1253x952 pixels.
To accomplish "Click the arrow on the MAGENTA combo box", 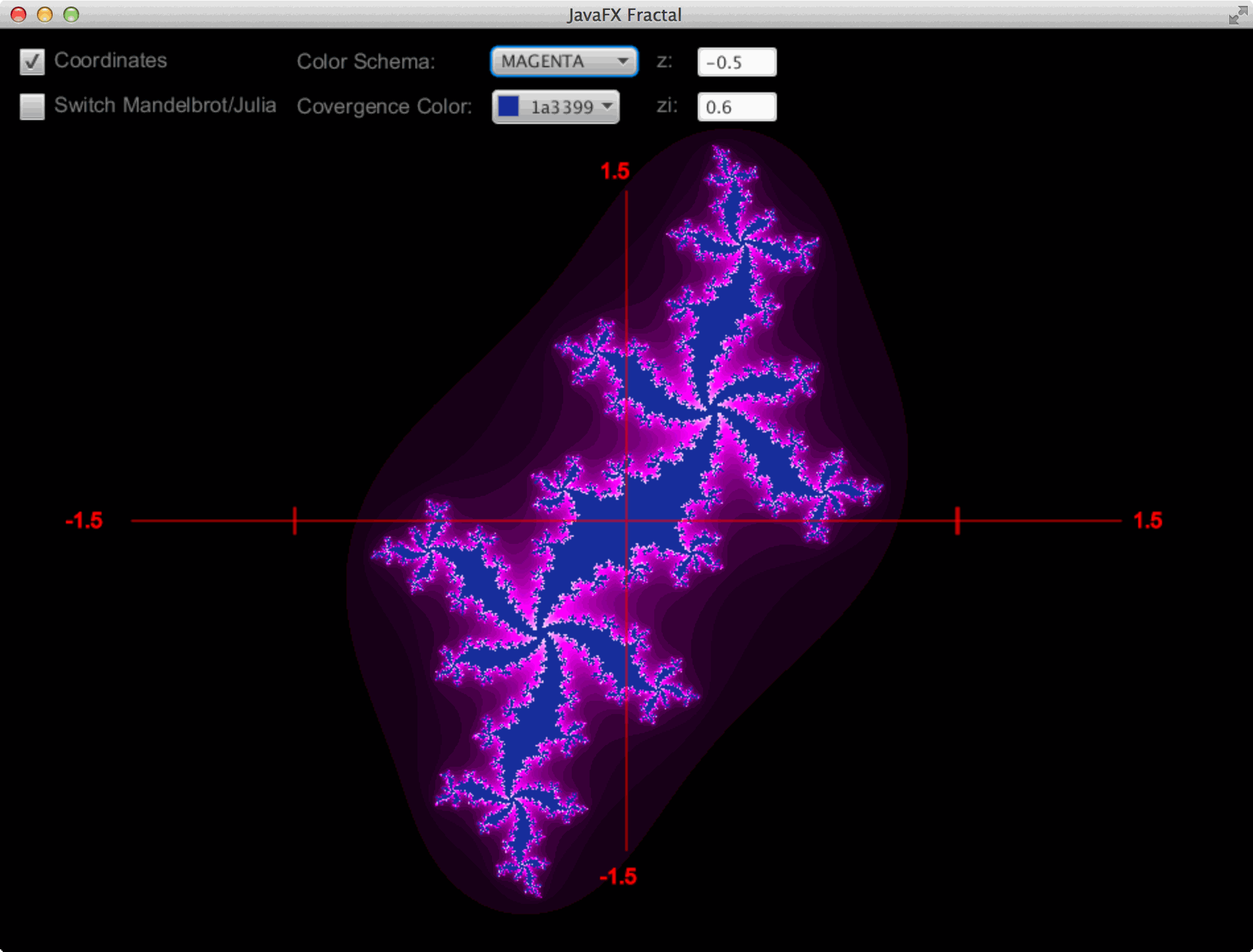I will coord(622,62).
